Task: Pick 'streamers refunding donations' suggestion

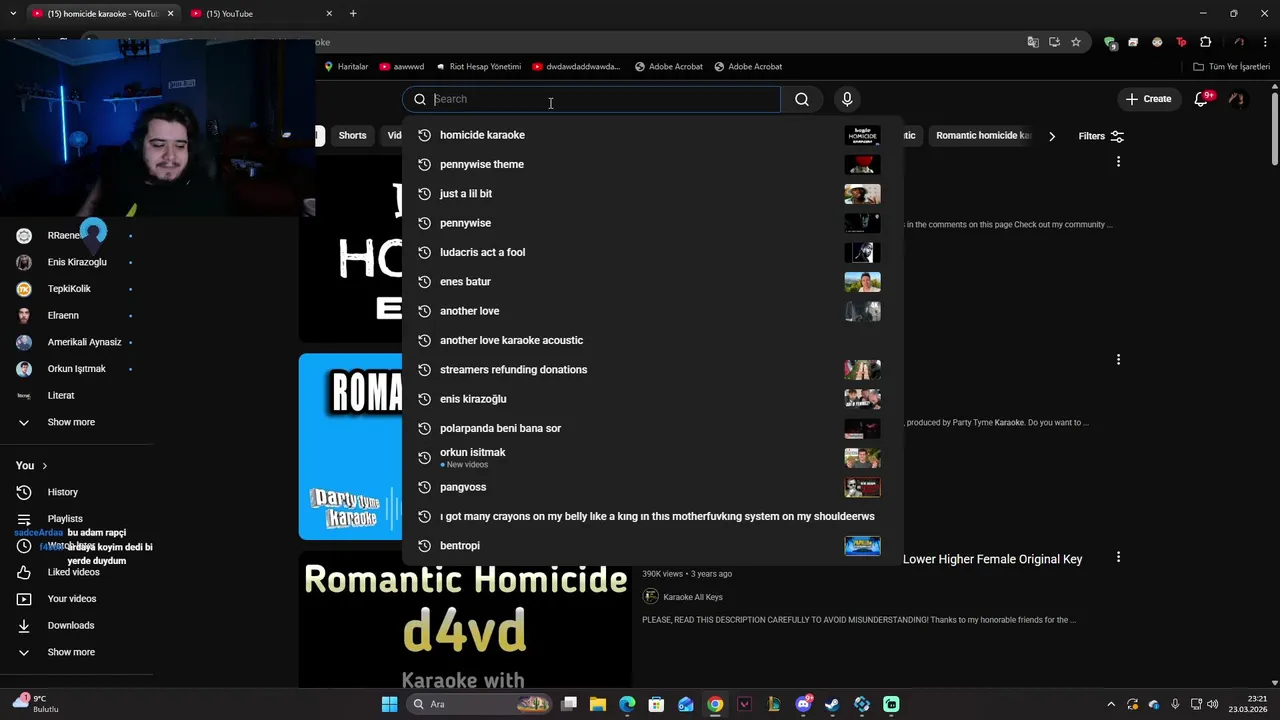Action: tap(652, 370)
